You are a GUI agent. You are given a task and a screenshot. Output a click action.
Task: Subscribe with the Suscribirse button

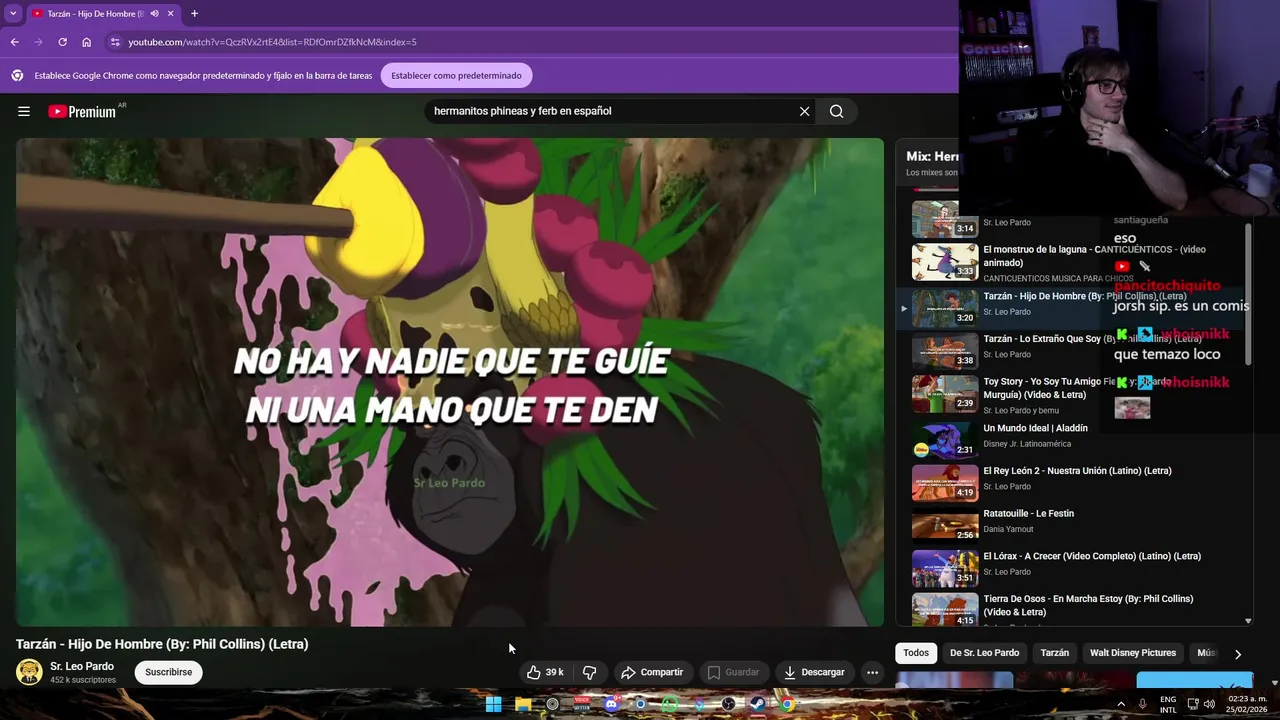point(168,672)
